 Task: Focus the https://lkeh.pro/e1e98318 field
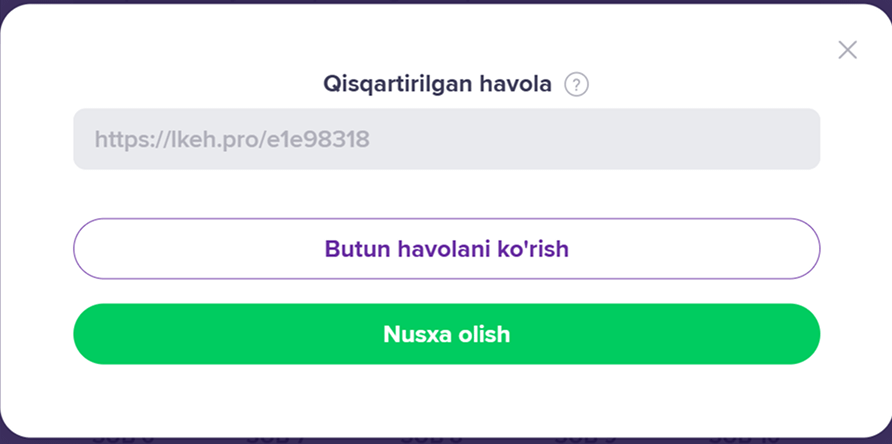[x=446, y=139]
